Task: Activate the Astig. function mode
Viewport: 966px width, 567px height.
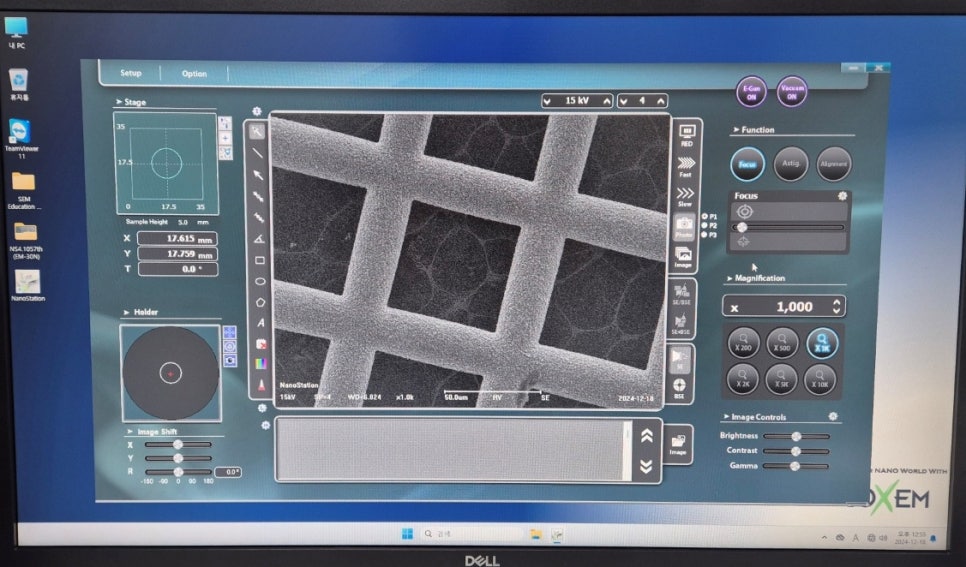Action: [790, 163]
